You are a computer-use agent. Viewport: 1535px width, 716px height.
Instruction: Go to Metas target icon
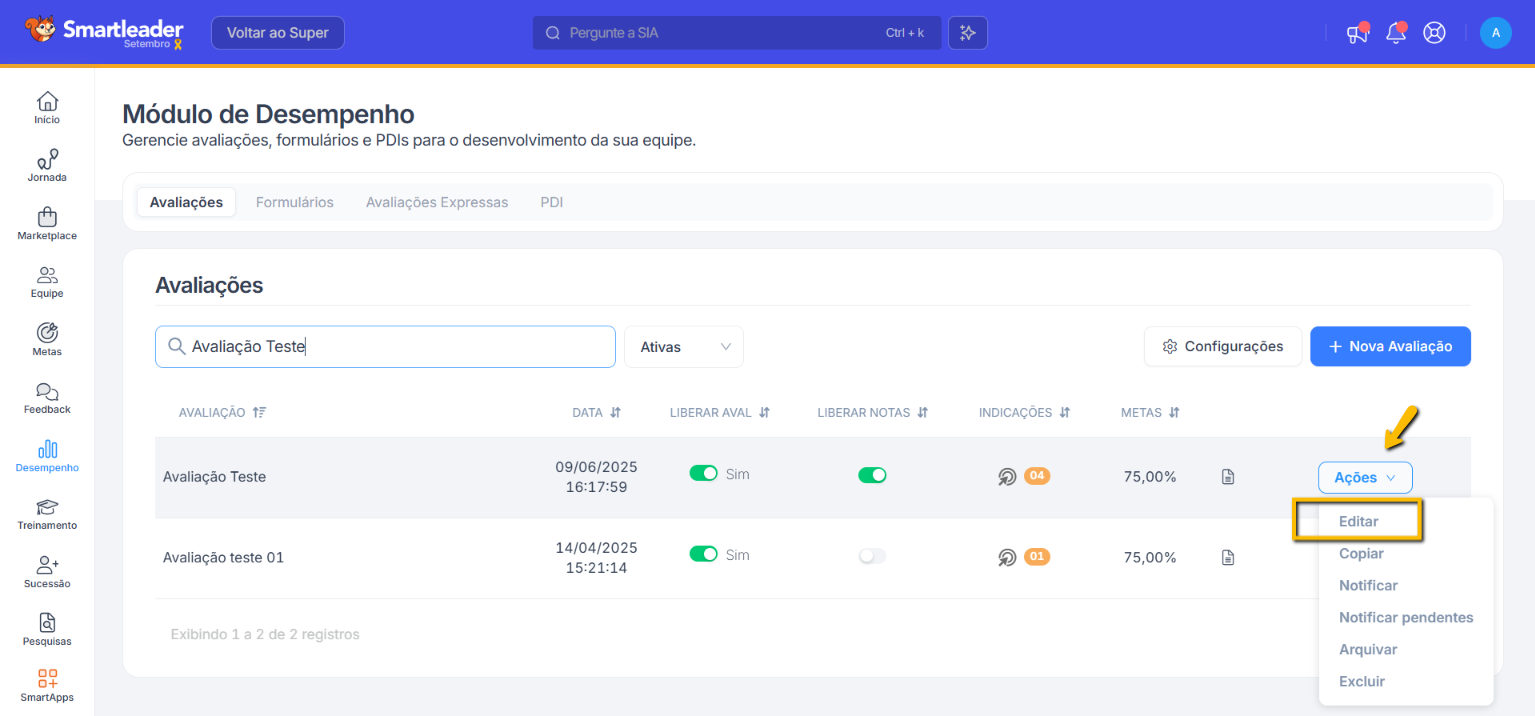point(47,333)
